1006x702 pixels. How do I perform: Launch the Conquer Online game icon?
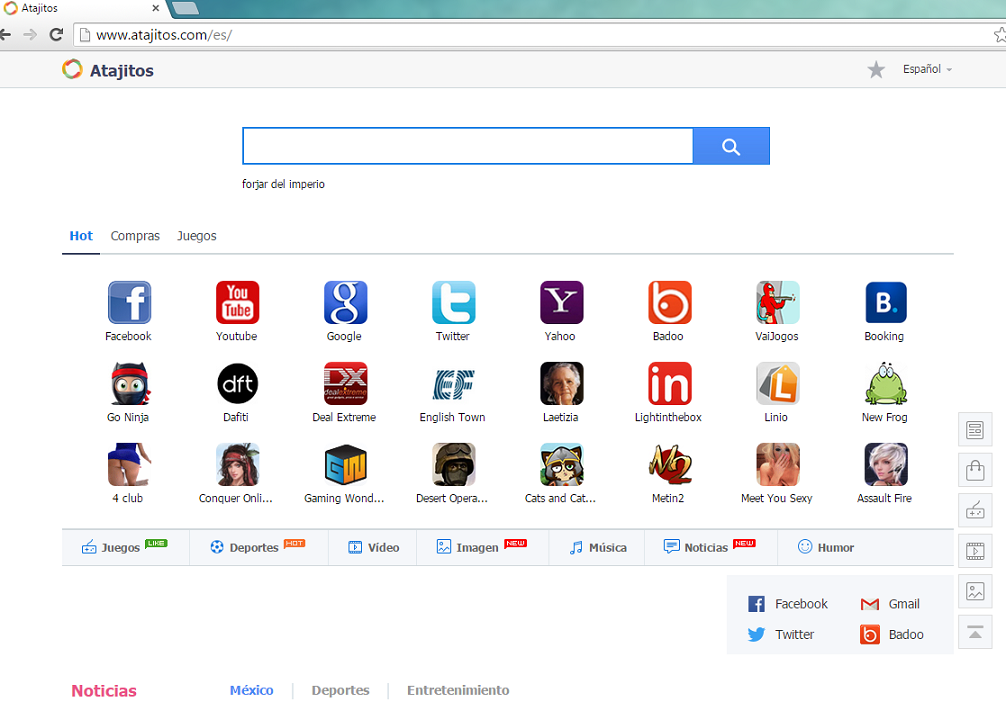(x=237, y=464)
